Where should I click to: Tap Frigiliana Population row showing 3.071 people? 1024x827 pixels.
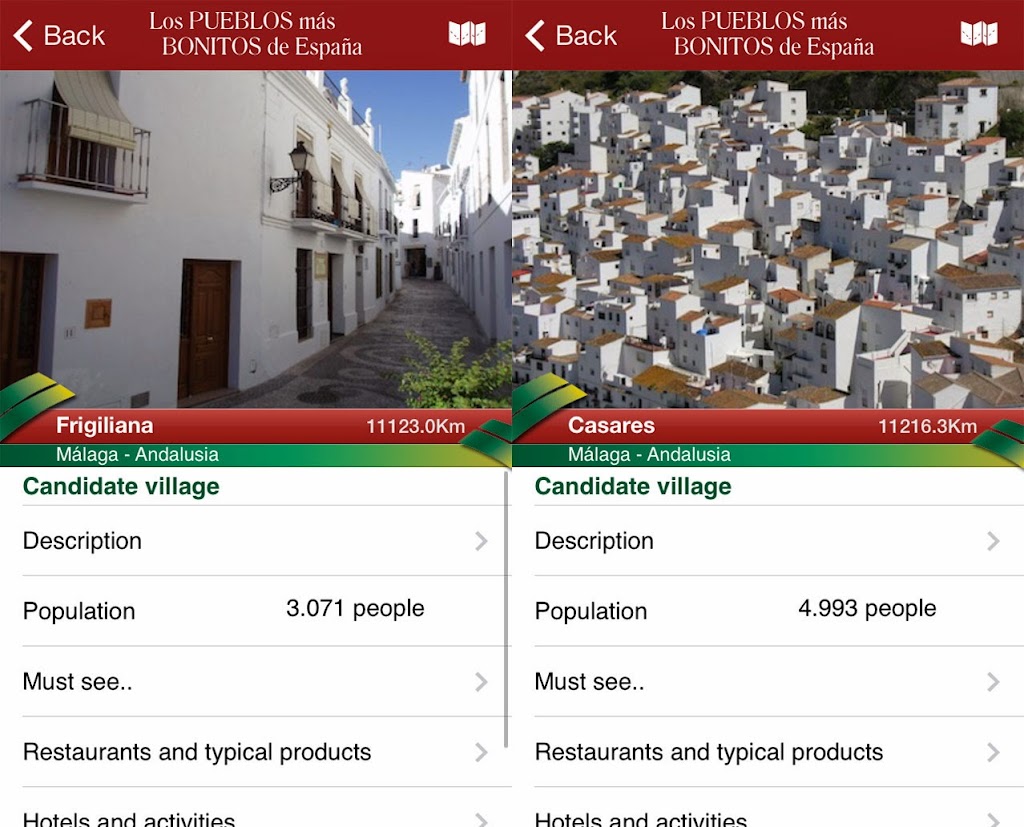tap(255, 611)
